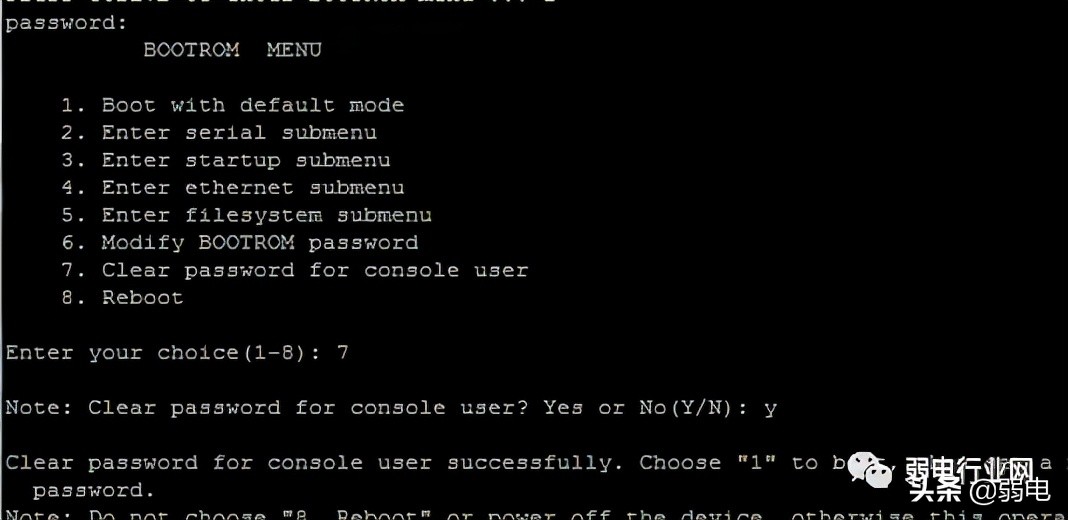The image size is (1068, 520).
Task: Click the wrapped password. line near the bottom
Action: 94,491
